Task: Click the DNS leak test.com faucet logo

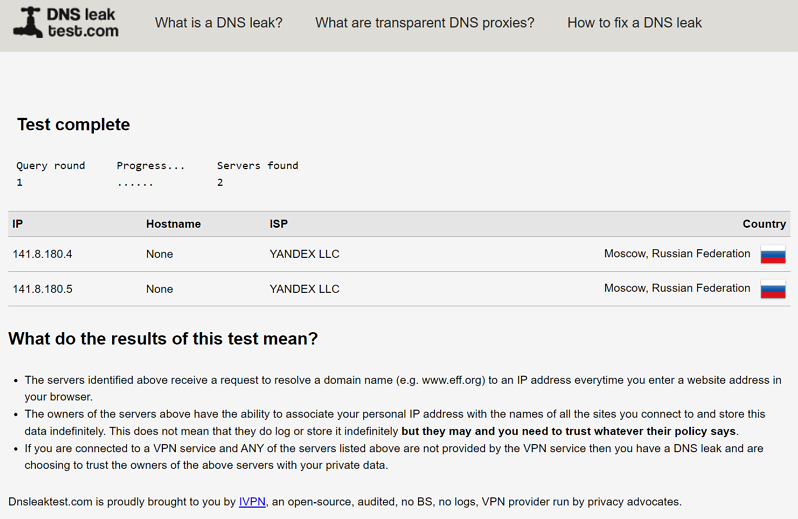Action: tap(65, 22)
